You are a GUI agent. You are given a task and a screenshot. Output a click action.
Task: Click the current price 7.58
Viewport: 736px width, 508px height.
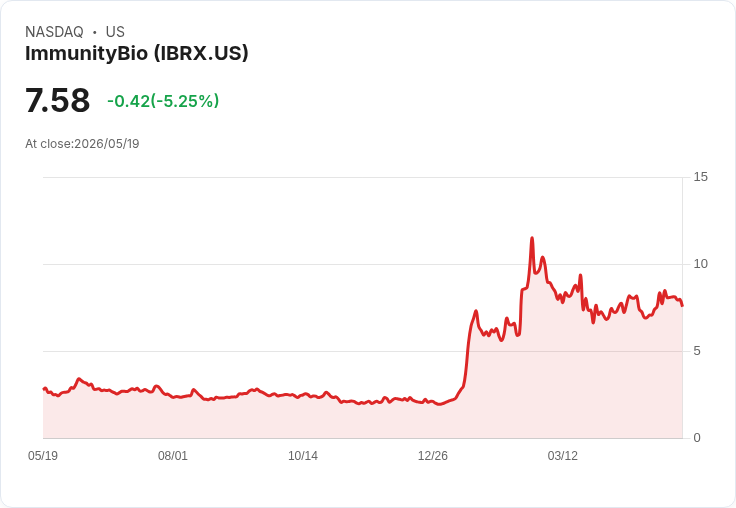coord(57,100)
